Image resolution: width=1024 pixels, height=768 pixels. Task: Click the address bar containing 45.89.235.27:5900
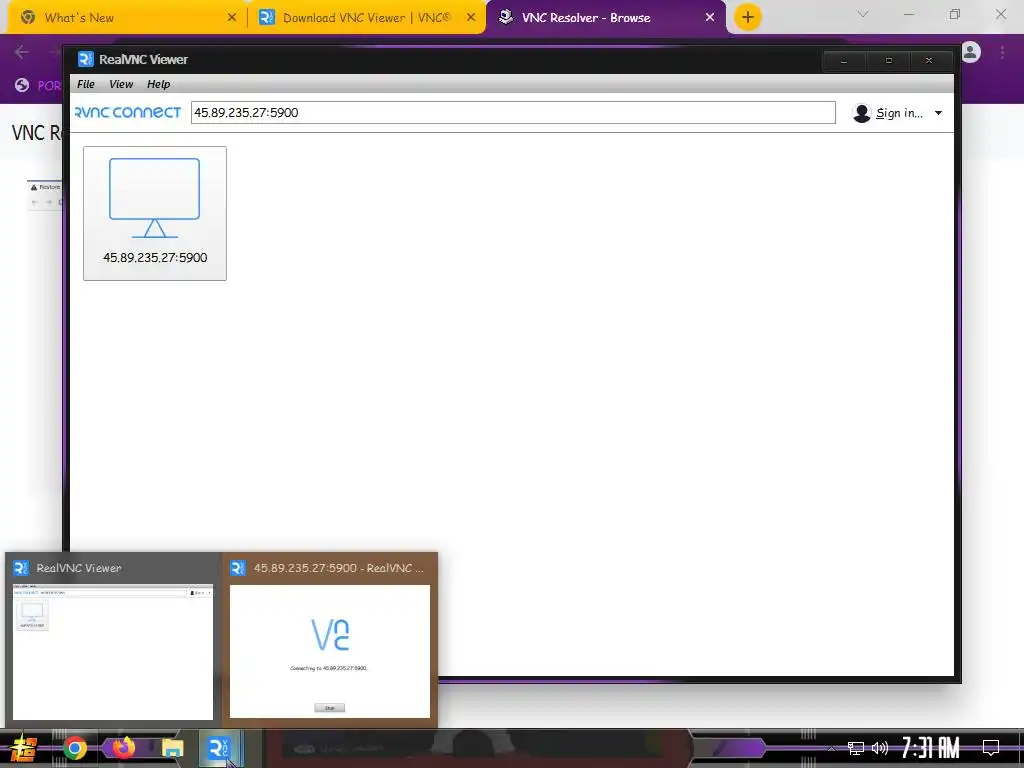coord(513,112)
